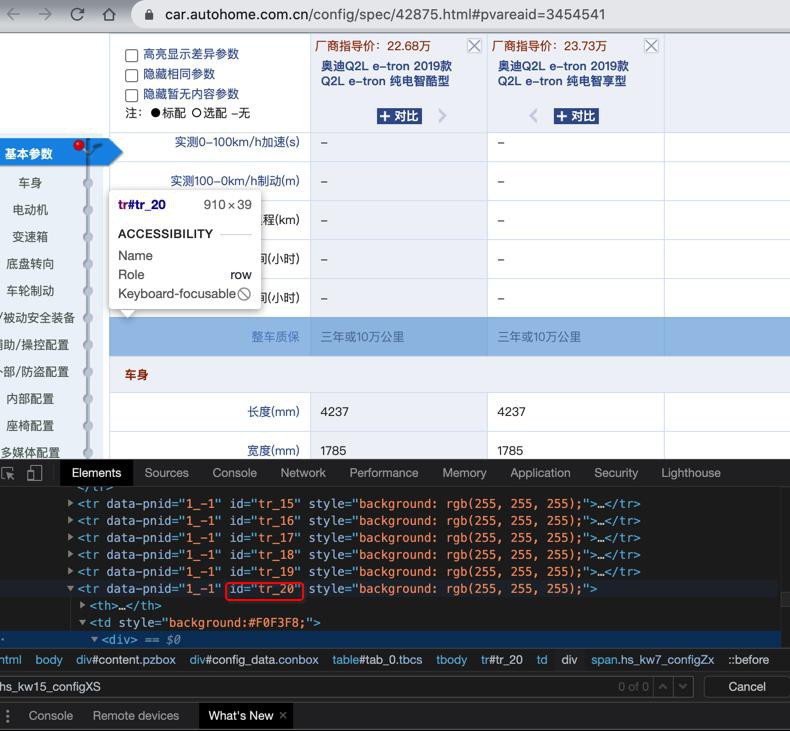790x731 pixels.
Task: Move 纯电智酷型 column right with arrow
Action: [442, 116]
